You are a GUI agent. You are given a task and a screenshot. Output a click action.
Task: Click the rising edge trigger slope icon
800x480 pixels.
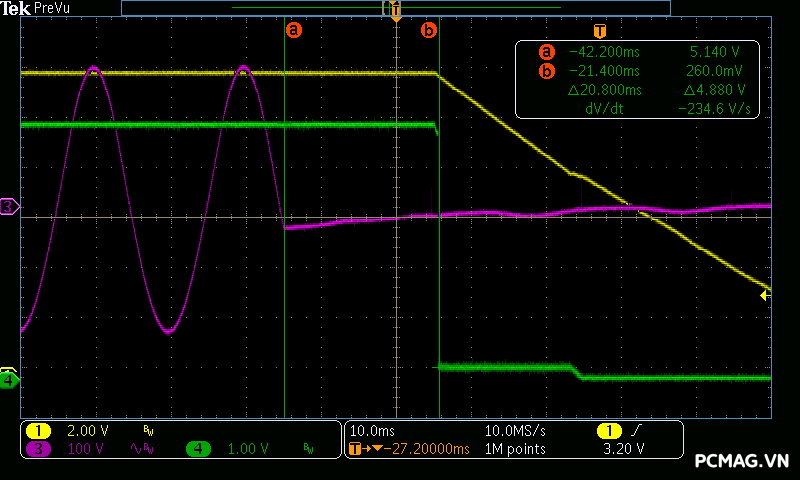click(x=635, y=431)
